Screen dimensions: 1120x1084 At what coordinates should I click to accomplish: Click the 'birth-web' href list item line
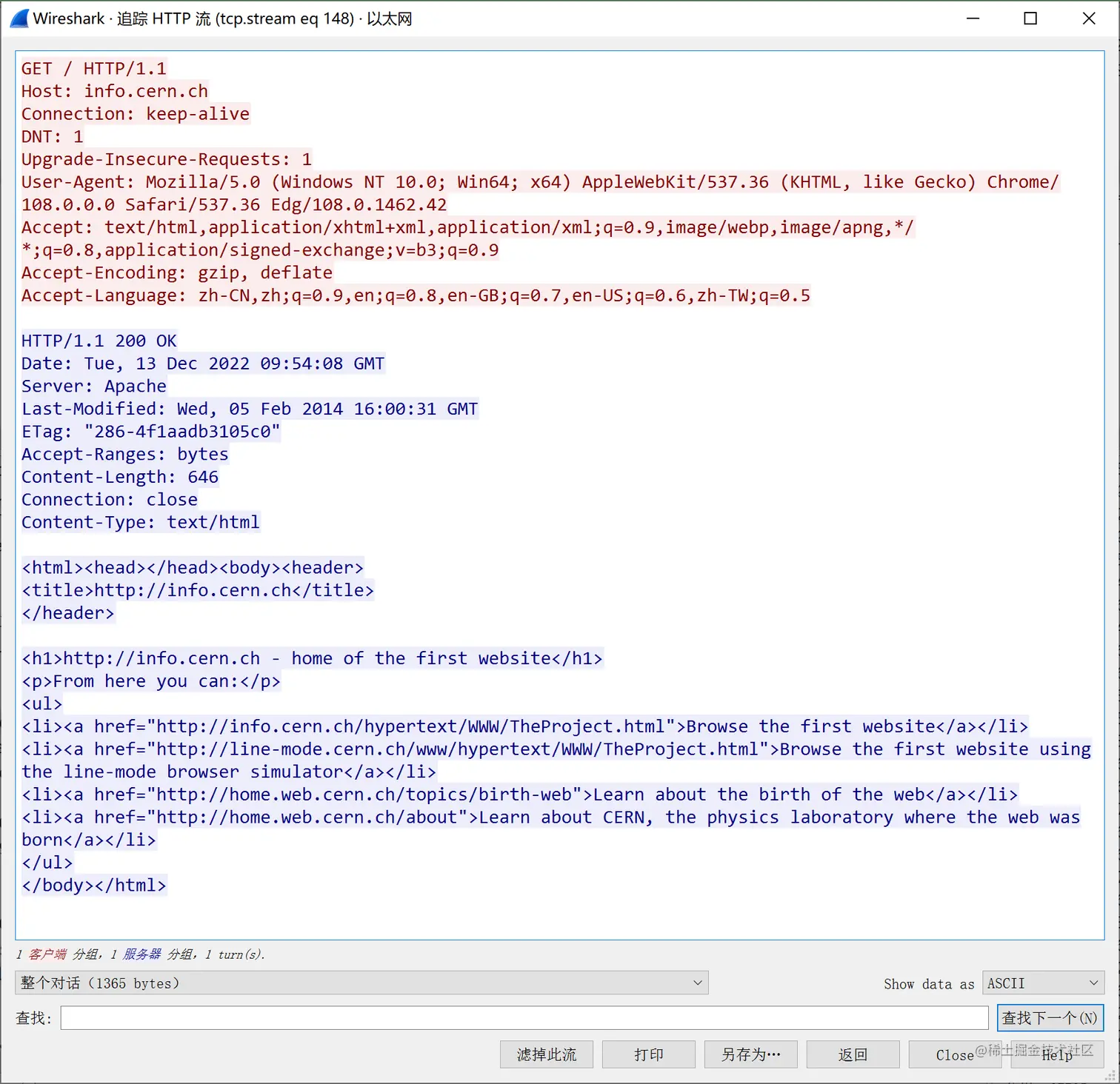(x=520, y=794)
